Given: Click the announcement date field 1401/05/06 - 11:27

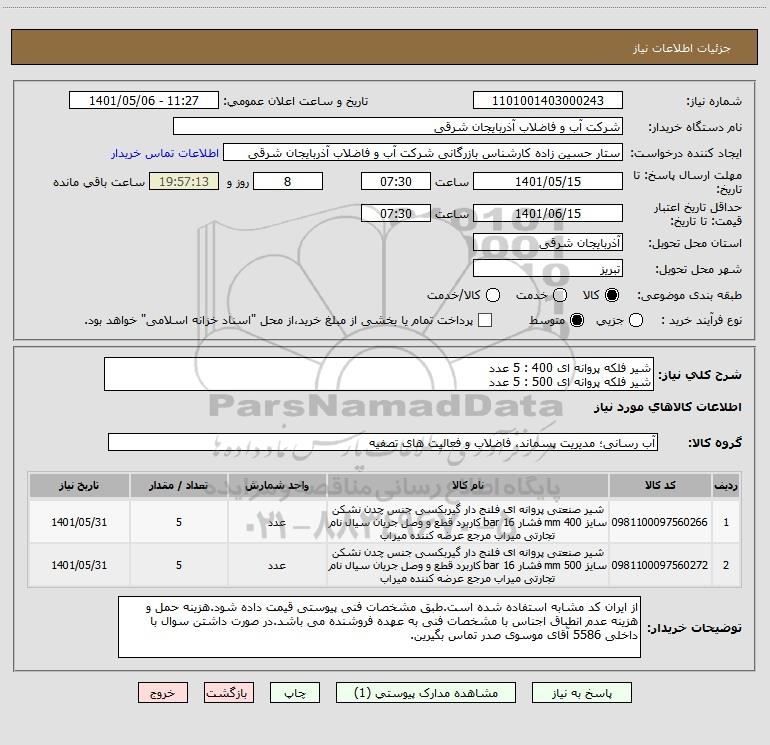Looking at the screenshot, I should (x=144, y=101).
